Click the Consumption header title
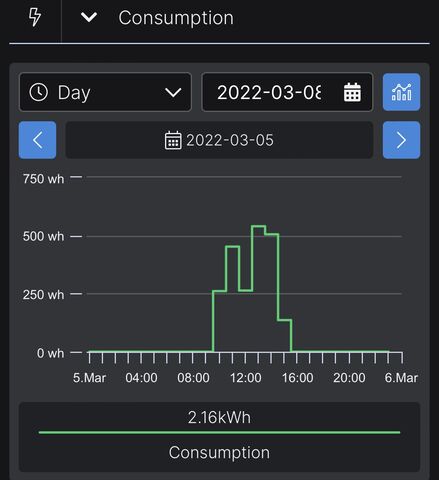The width and height of the screenshot is (439, 480). [x=176, y=18]
